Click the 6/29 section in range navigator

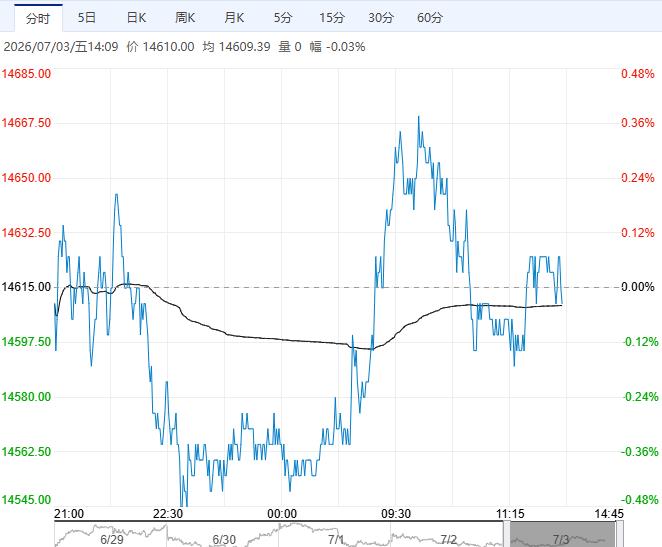coord(111,539)
